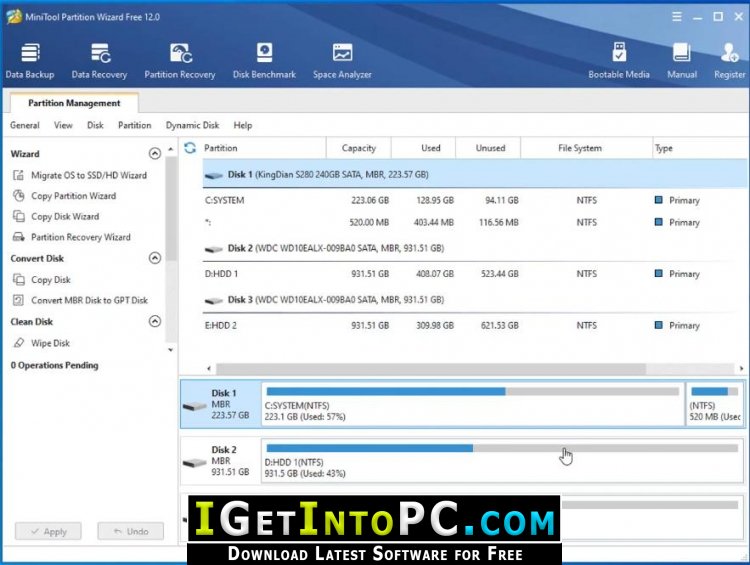
Task: Click the Disk 3 drive icon in list header
Action: tap(213, 300)
